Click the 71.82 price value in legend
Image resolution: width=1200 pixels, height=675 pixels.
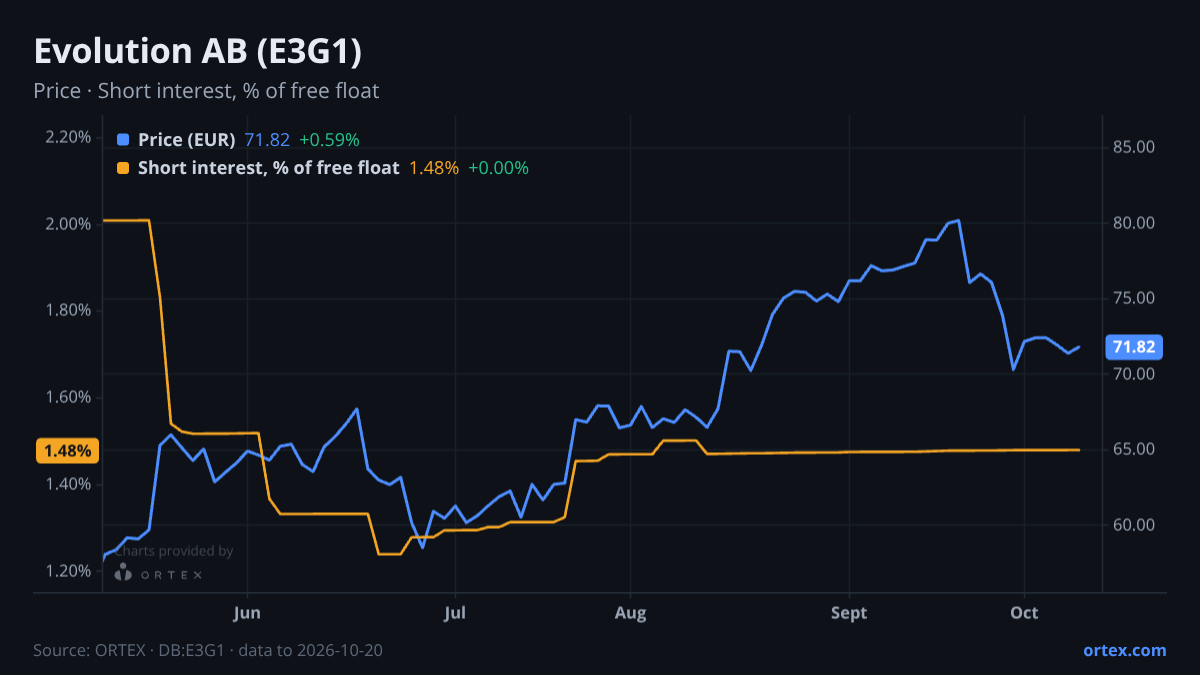(x=268, y=140)
